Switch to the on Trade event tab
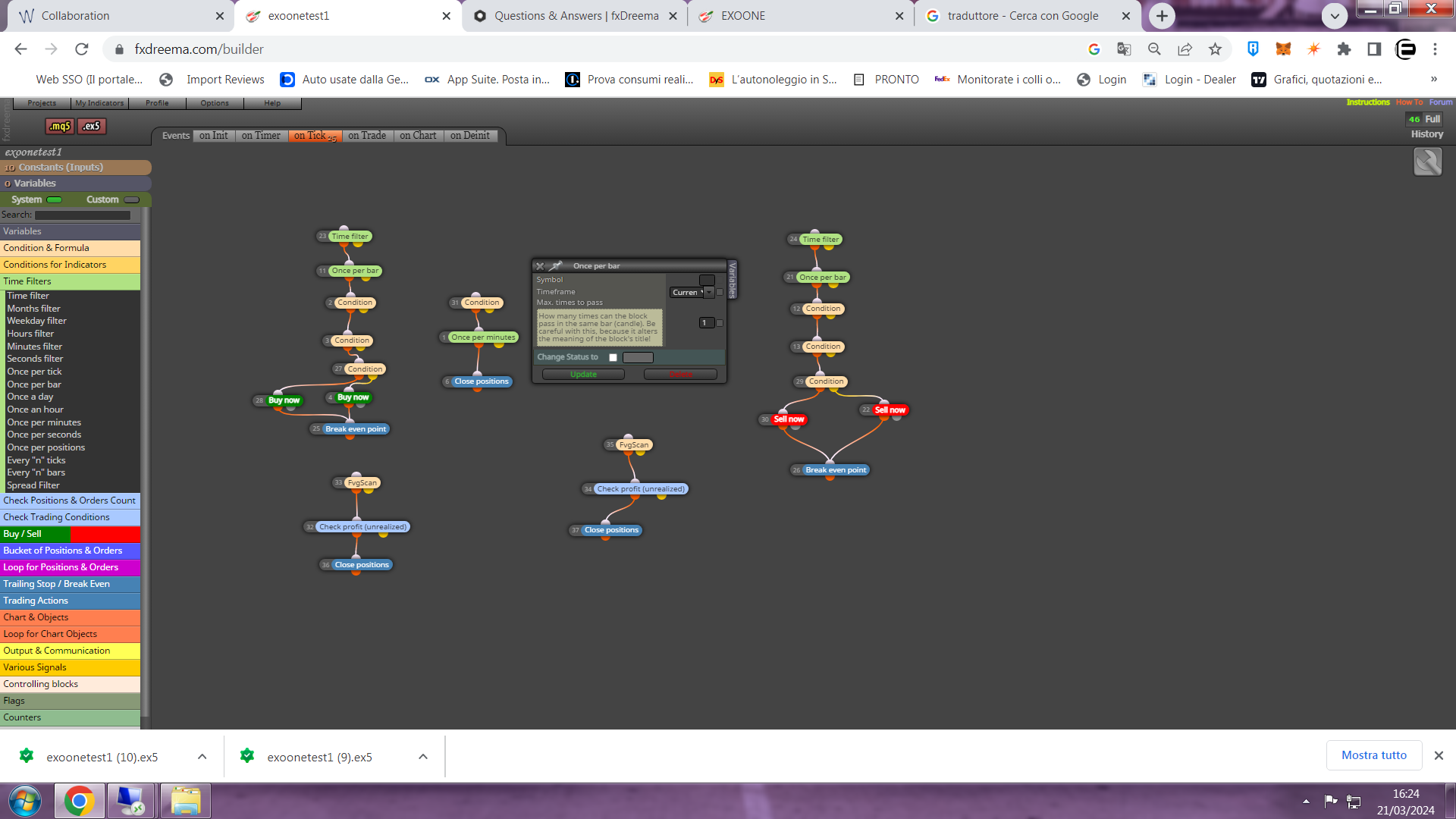The height and width of the screenshot is (819, 1456). pyautogui.click(x=367, y=136)
